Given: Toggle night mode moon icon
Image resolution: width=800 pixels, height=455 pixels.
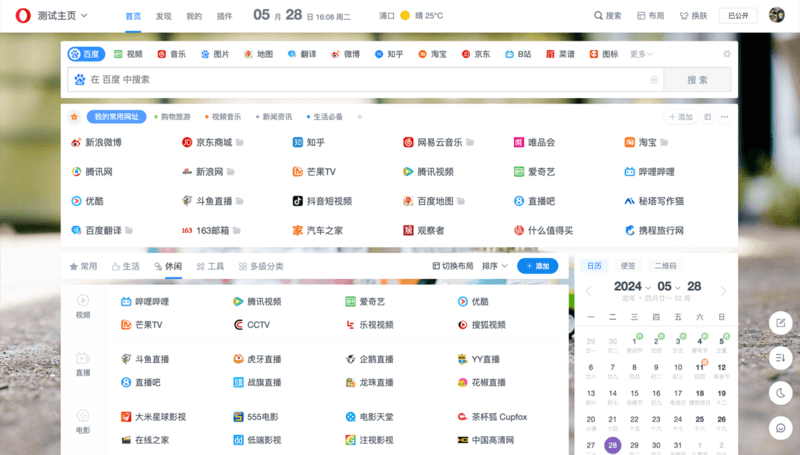Looking at the screenshot, I should click(781, 393).
